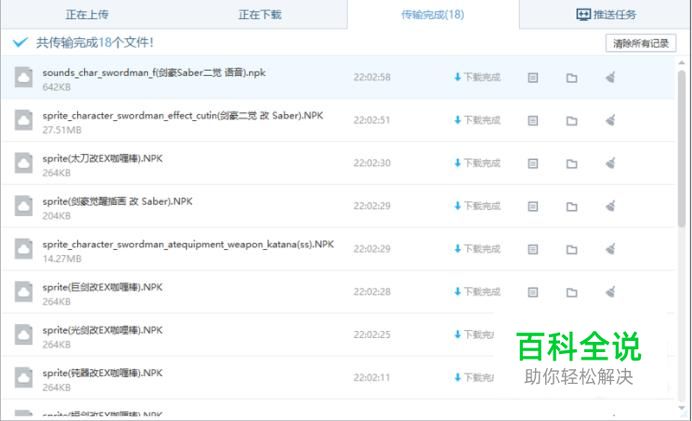This screenshot has width=692, height=421.
Task: Click file type icon of sounds_char_swordman_f
Action: [x=23, y=77]
